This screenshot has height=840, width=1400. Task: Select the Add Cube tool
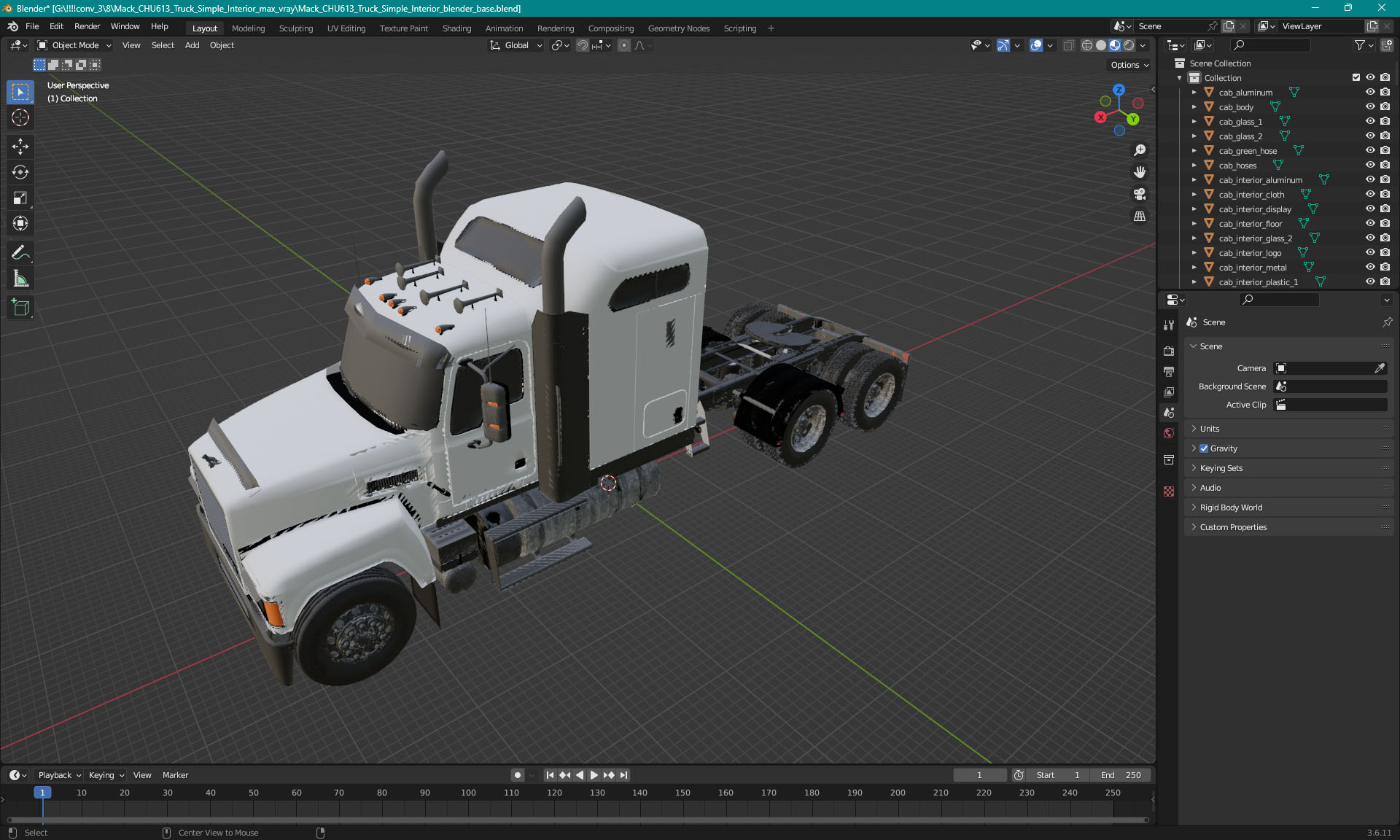20,308
